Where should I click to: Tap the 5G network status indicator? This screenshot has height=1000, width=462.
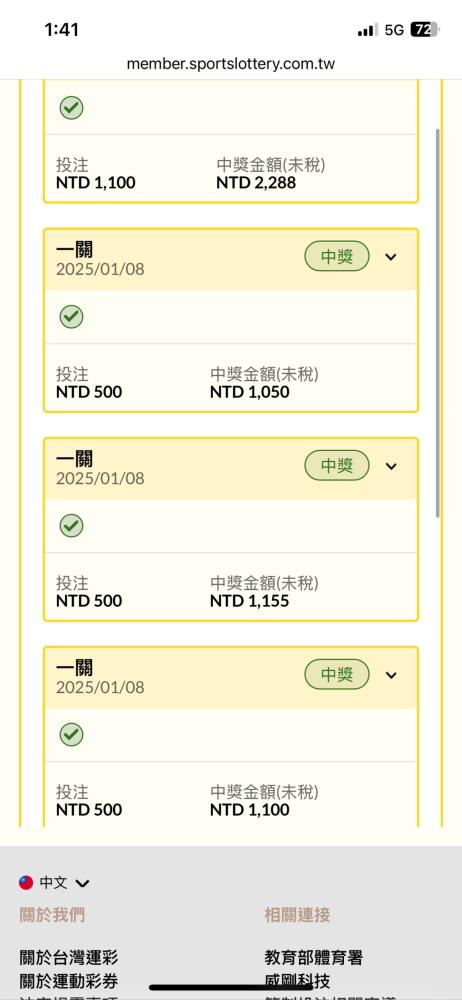394,30
